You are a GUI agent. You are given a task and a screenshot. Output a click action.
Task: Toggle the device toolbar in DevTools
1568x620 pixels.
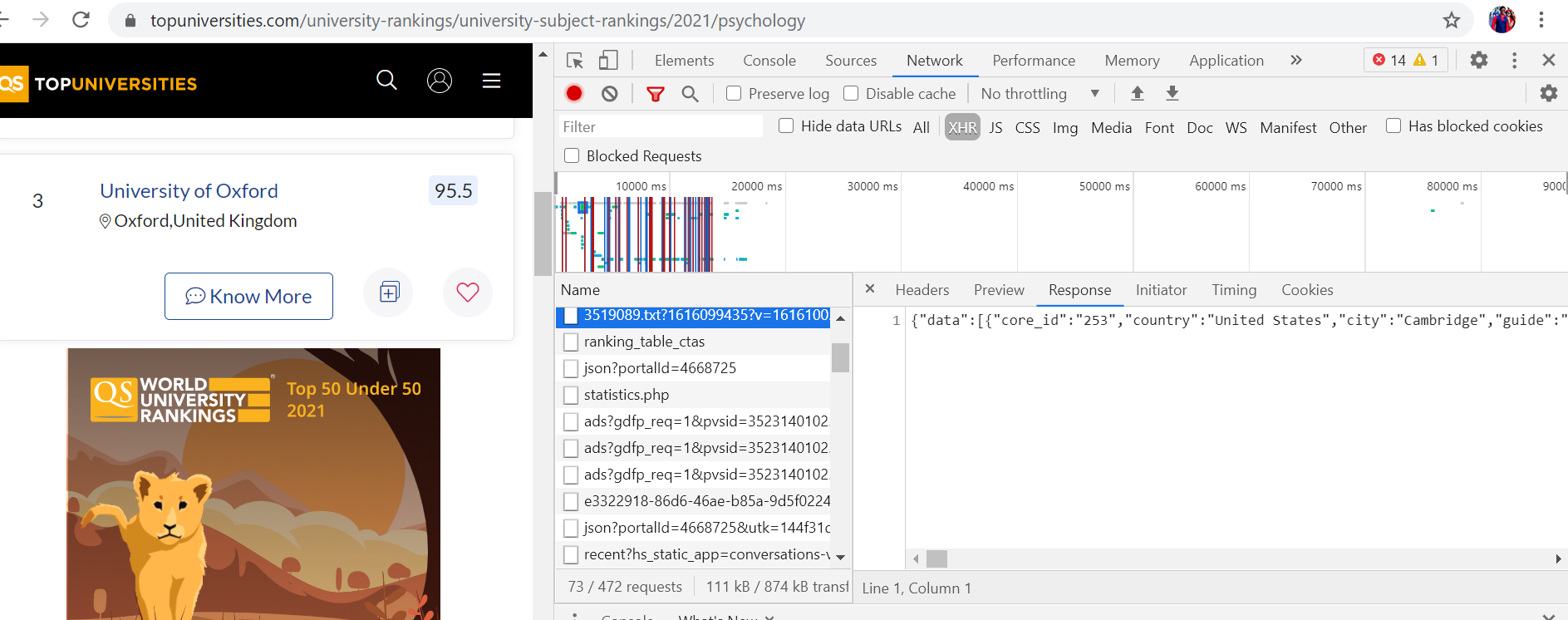[x=608, y=61]
